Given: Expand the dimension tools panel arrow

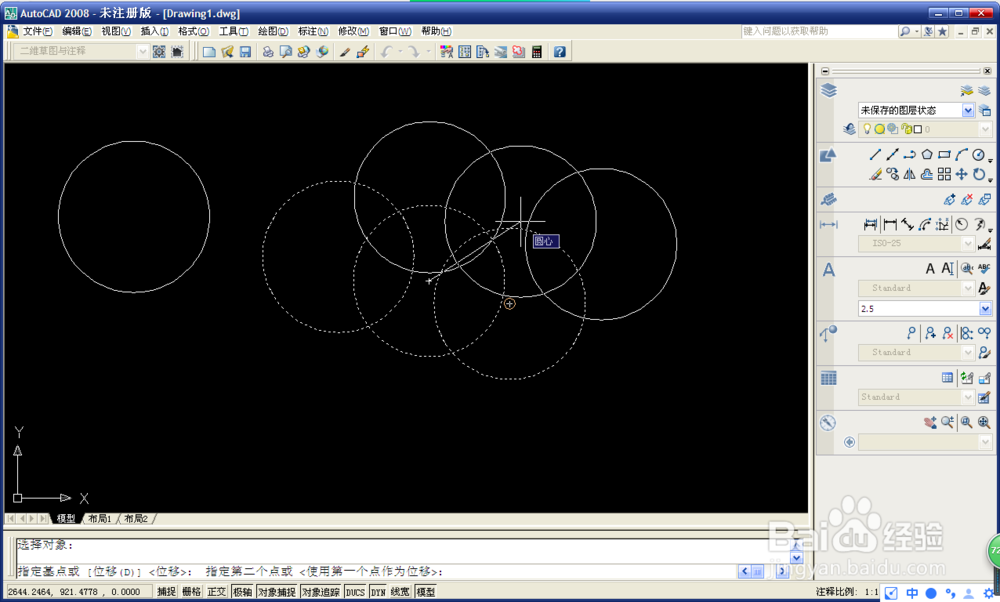Looking at the screenshot, I should click(x=990, y=230).
